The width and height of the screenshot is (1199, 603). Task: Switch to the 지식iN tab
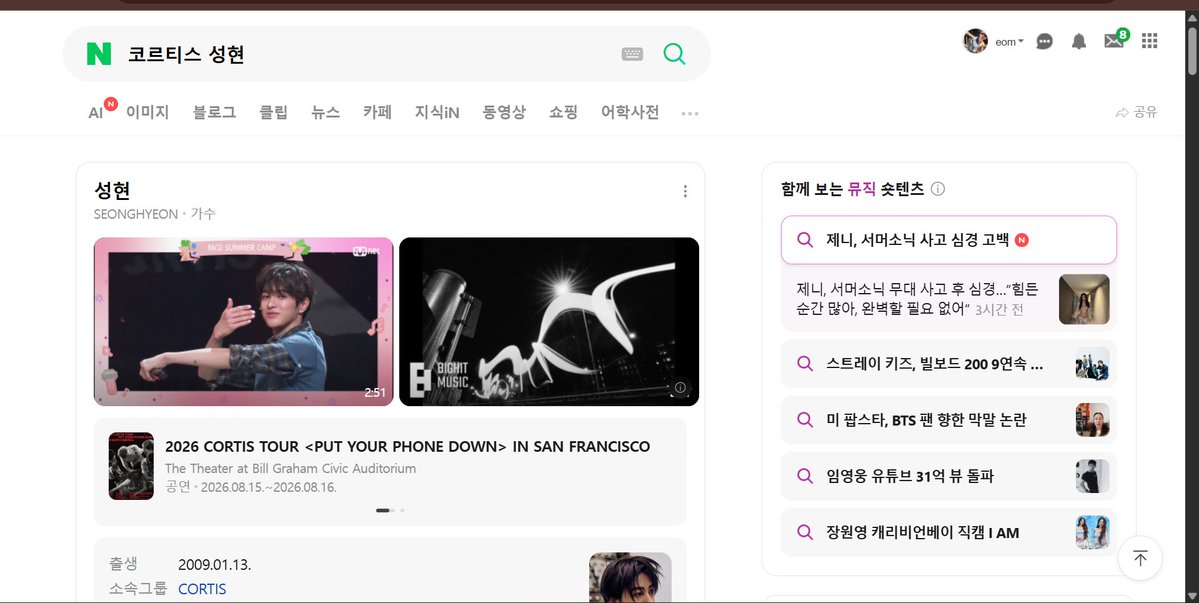tap(437, 112)
